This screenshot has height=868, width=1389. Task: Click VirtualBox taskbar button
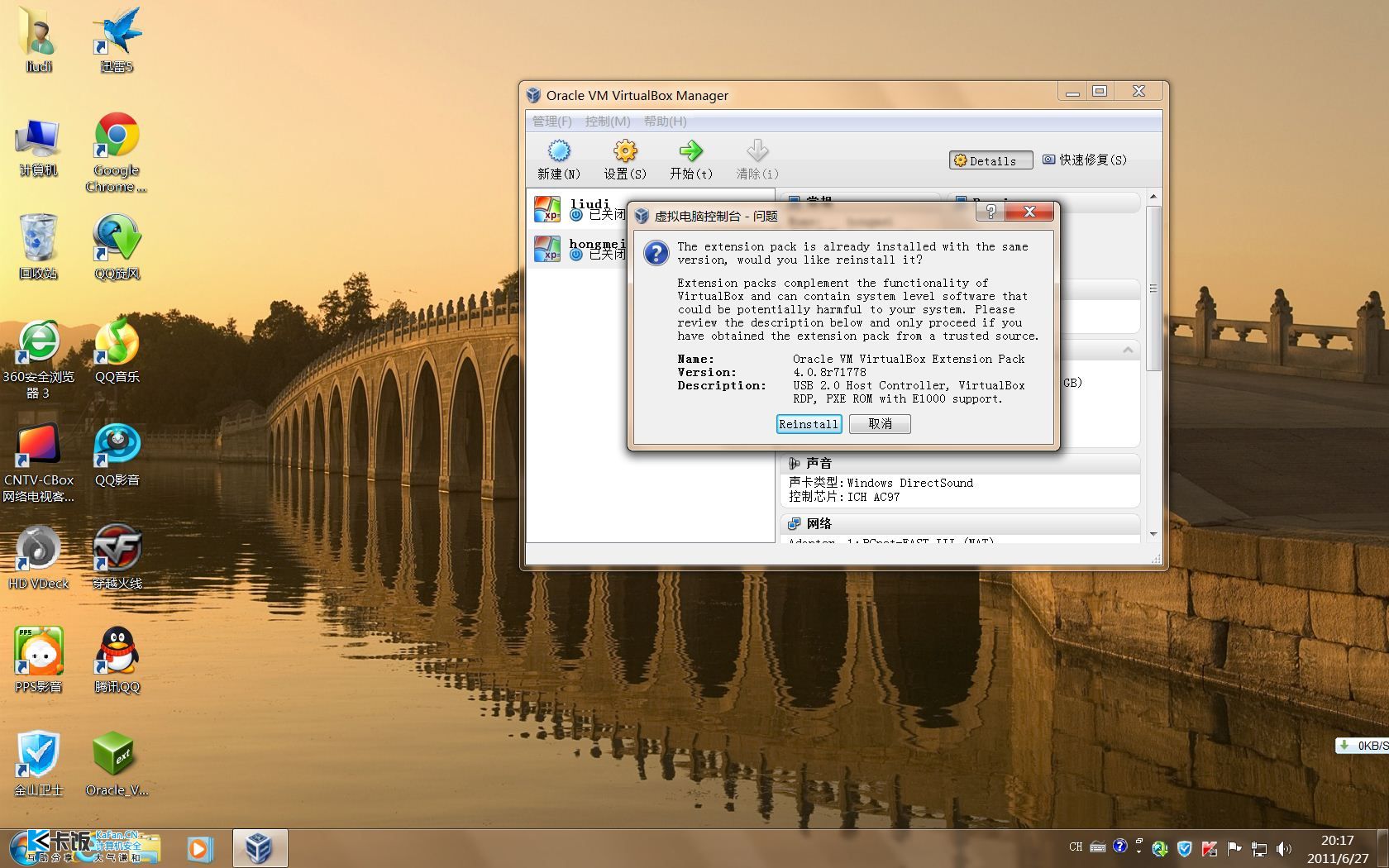pos(260,849)
